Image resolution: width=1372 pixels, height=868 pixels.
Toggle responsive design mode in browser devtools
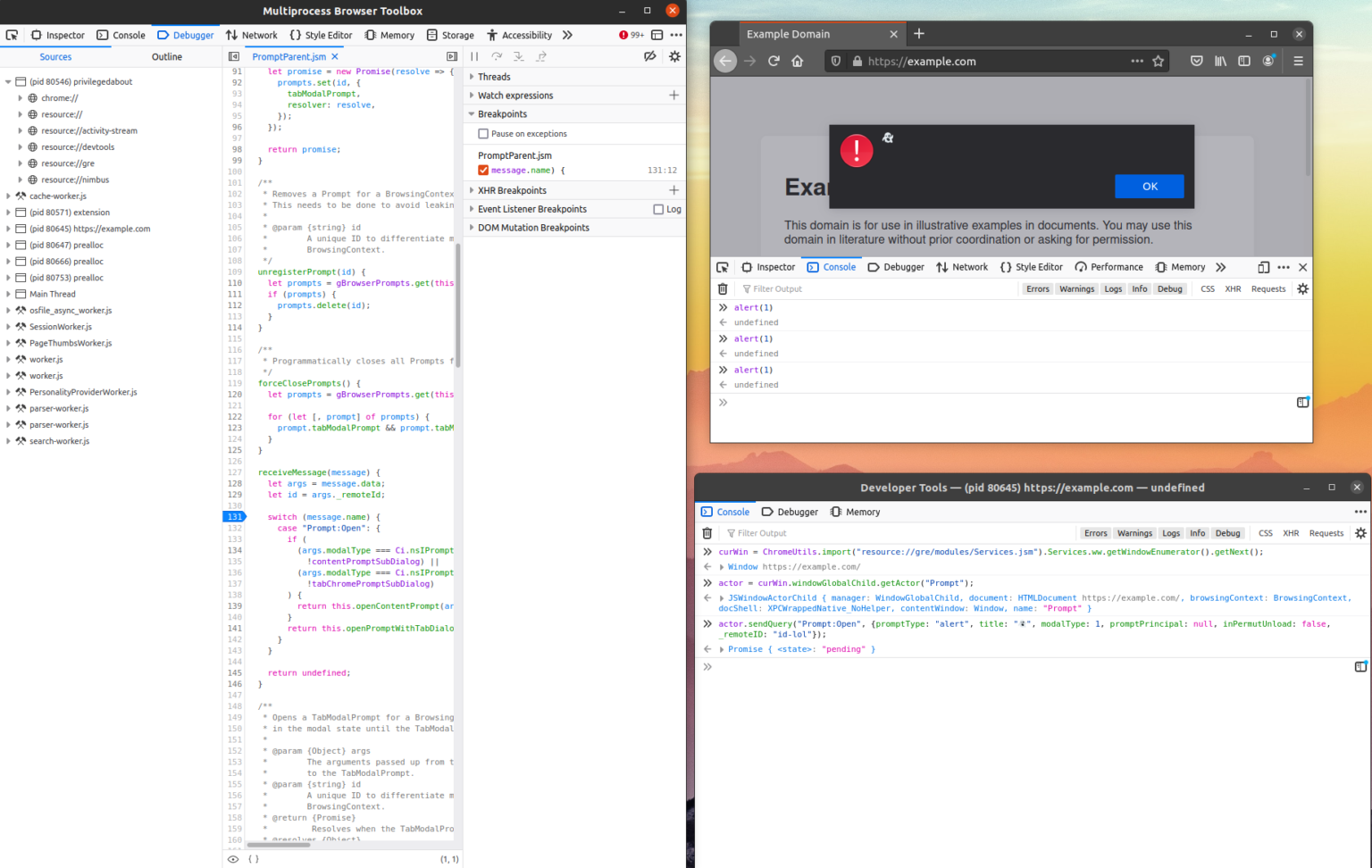1263,266
